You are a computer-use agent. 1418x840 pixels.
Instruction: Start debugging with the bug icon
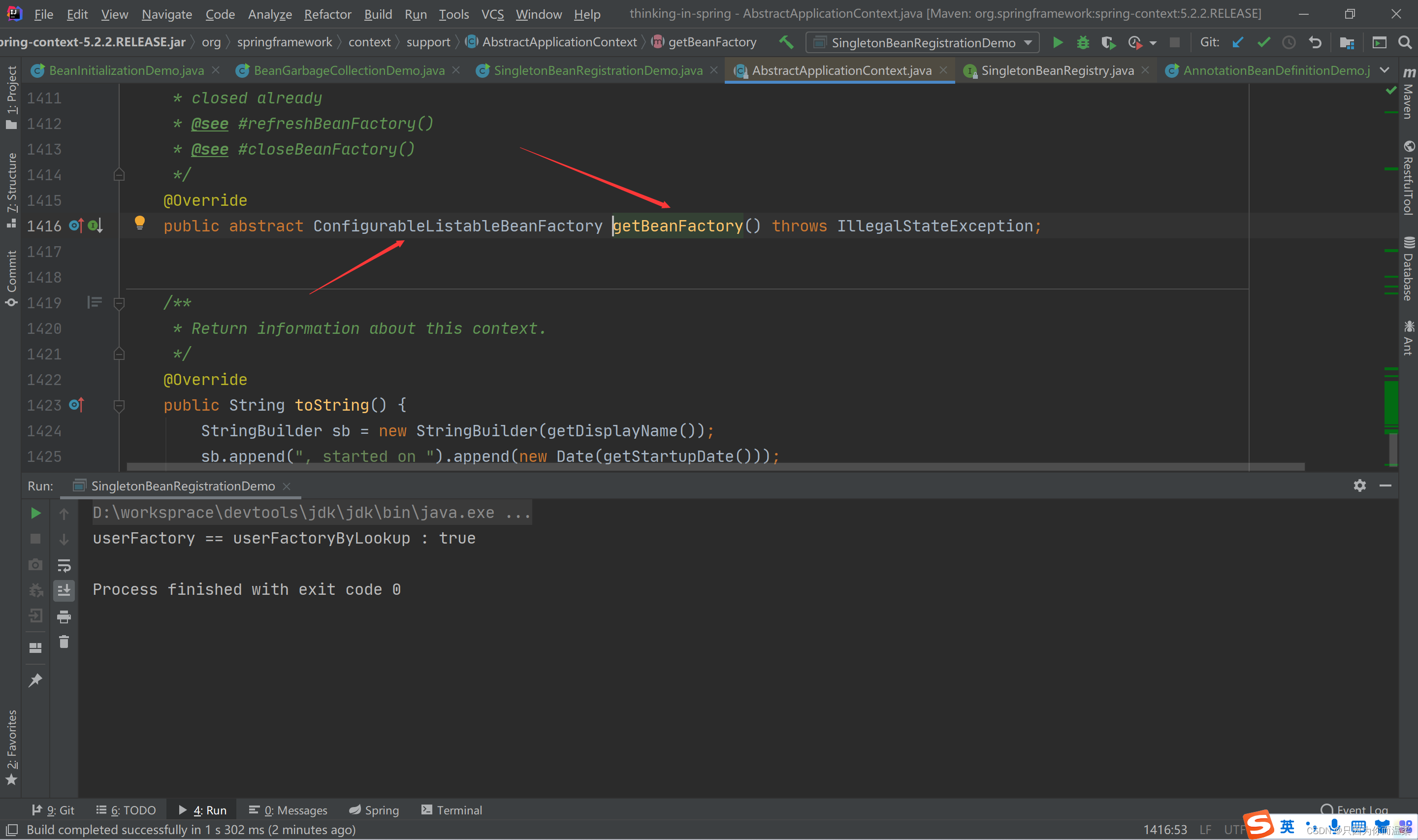click(1083, 42)
